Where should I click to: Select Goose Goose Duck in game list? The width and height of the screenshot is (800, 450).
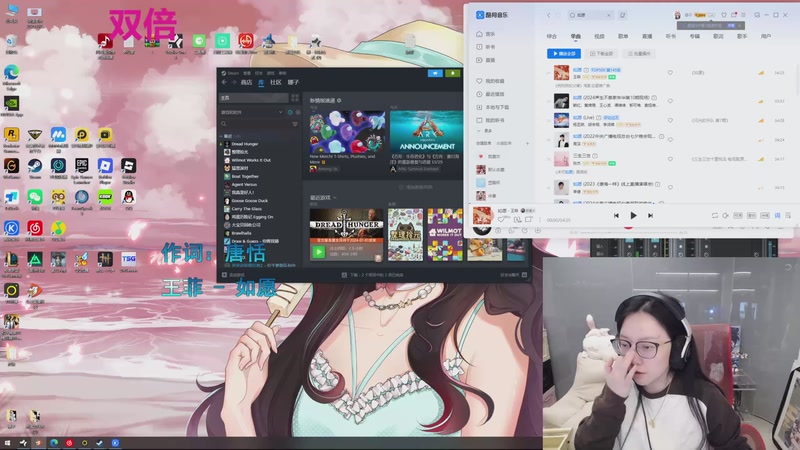[x=249, y=201]
